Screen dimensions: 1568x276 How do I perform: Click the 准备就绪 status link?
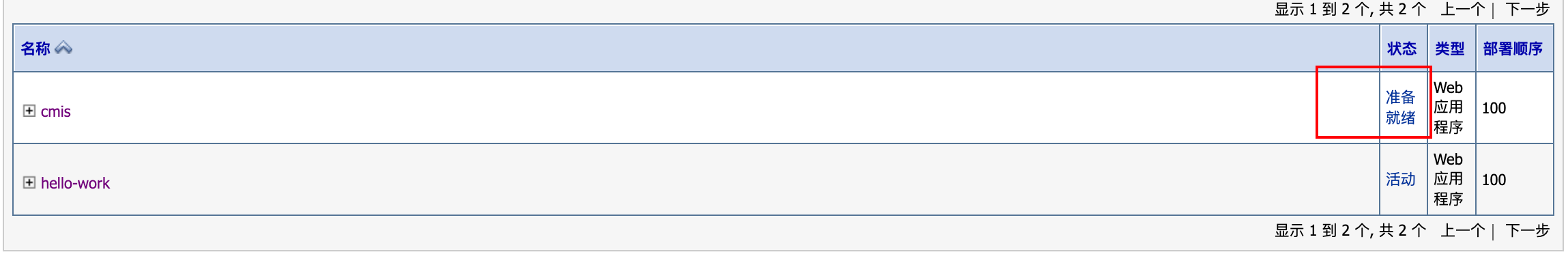tap(1400, 107)
